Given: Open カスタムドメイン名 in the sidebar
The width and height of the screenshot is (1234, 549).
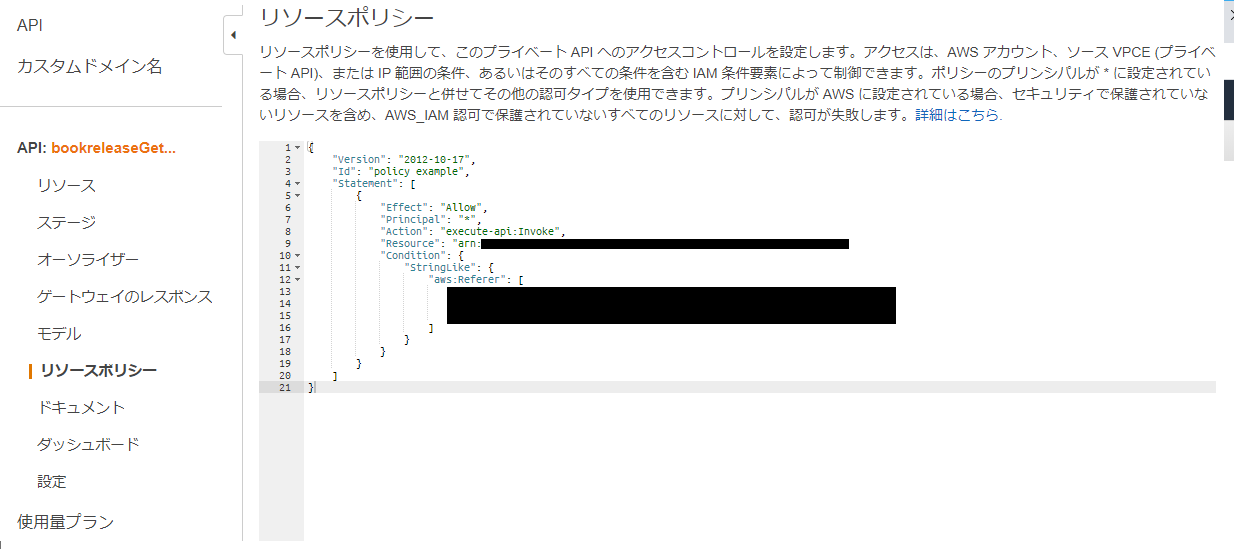Looking at the screenshot, I should click(89, 67).
